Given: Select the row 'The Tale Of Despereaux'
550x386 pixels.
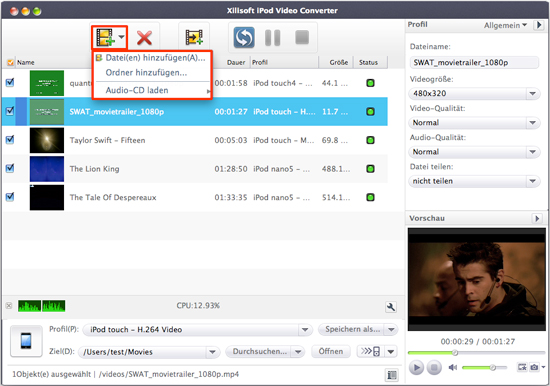Looking at the screenshot, I should (195, 197).
